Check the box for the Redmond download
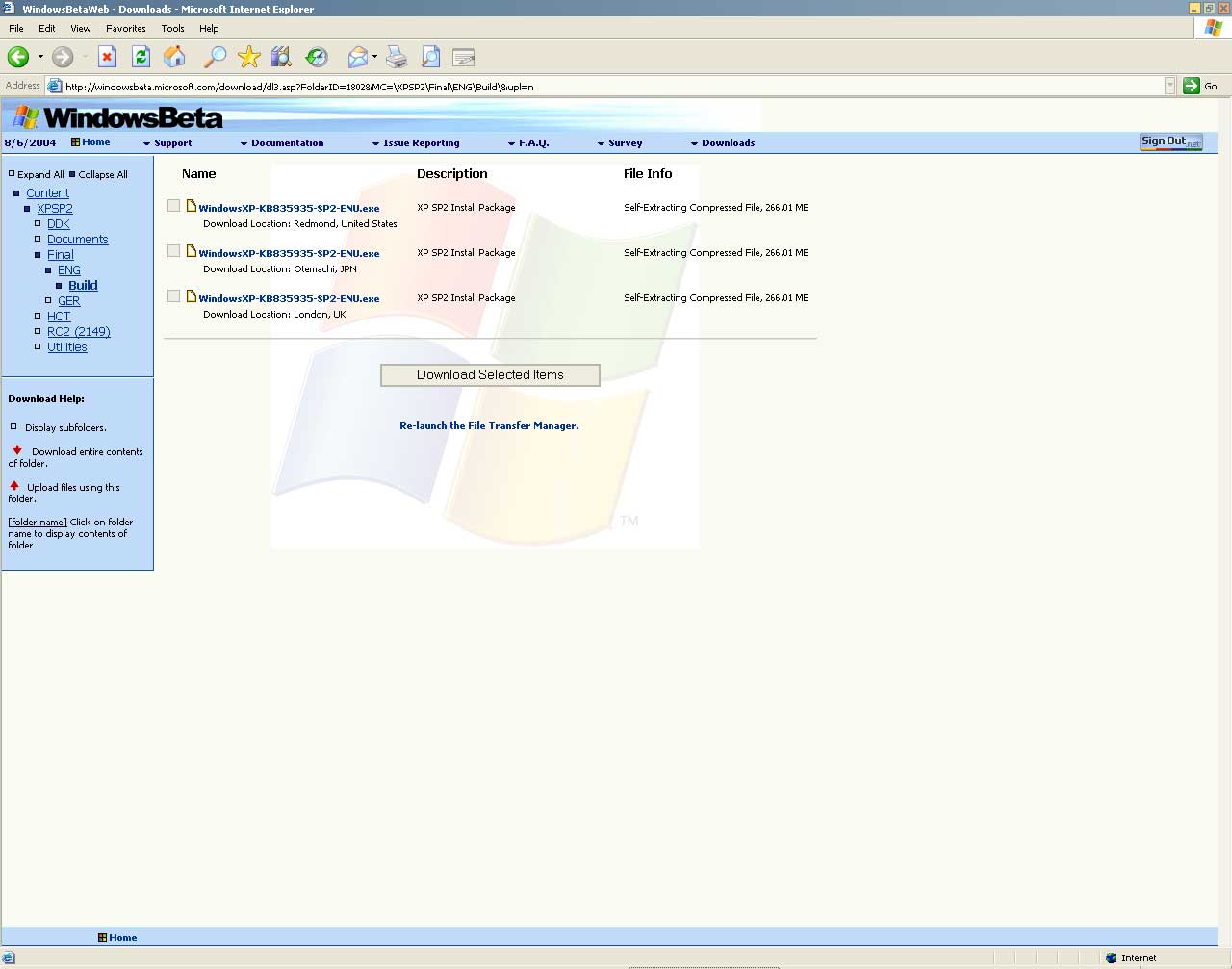 click(173, 205)
